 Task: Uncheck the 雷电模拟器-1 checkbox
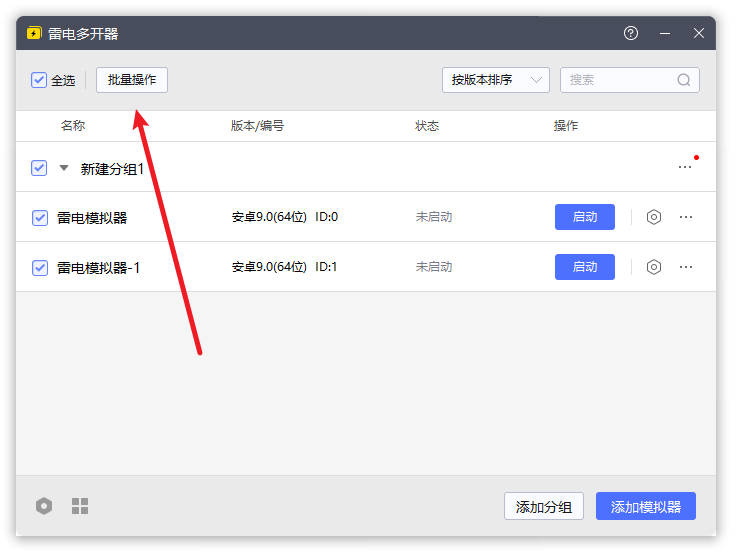(x=40, y=267)
